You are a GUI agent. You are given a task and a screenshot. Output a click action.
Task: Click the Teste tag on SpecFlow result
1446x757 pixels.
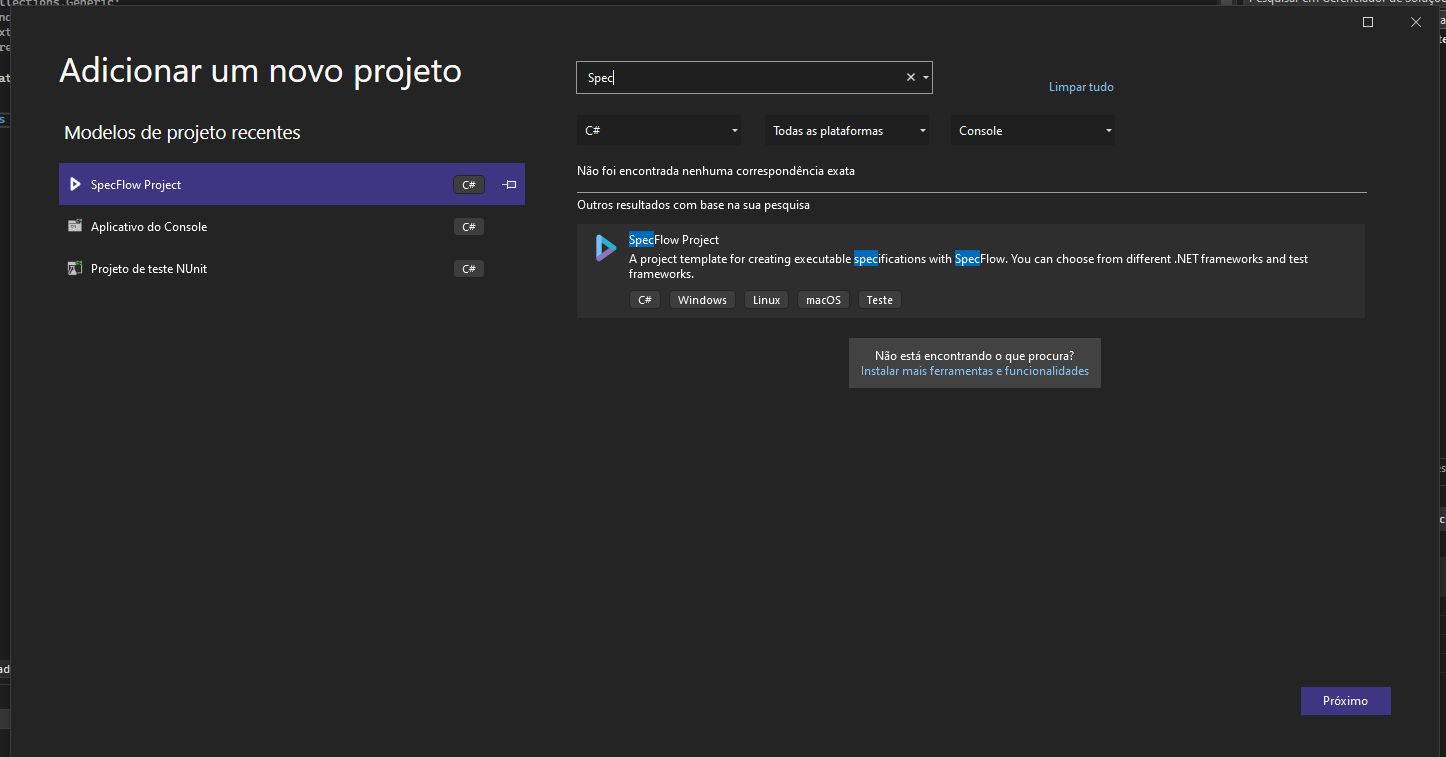tap(880, 300)
